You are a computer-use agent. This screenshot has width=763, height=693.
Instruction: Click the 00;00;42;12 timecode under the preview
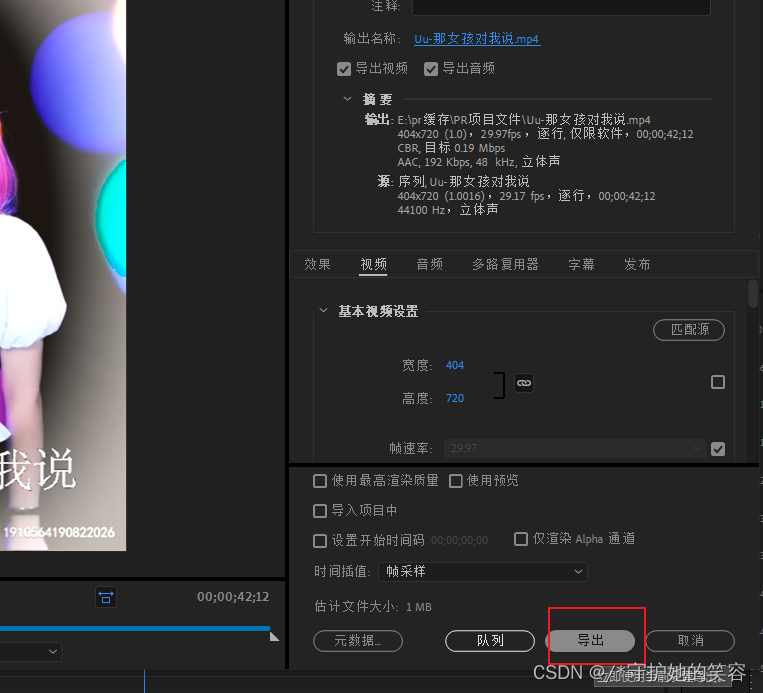point(233,597)
